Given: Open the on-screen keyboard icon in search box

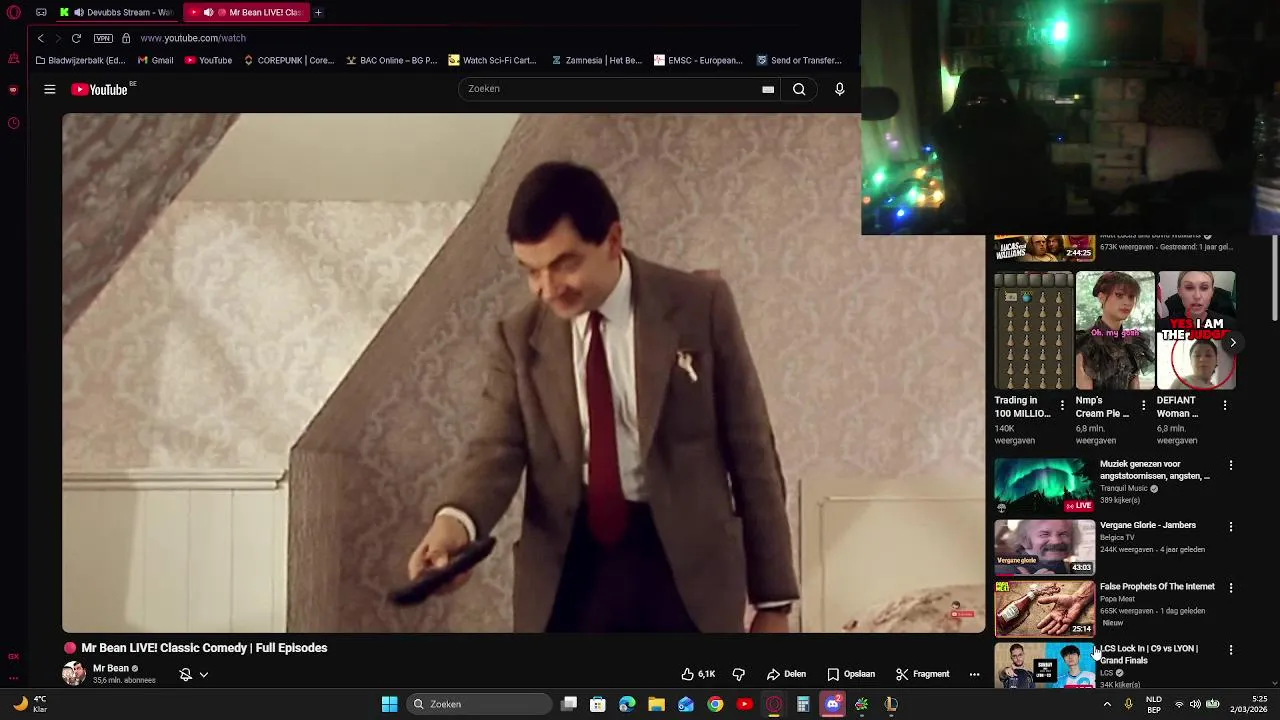Looking at the screenshot, I should [768, 89].
